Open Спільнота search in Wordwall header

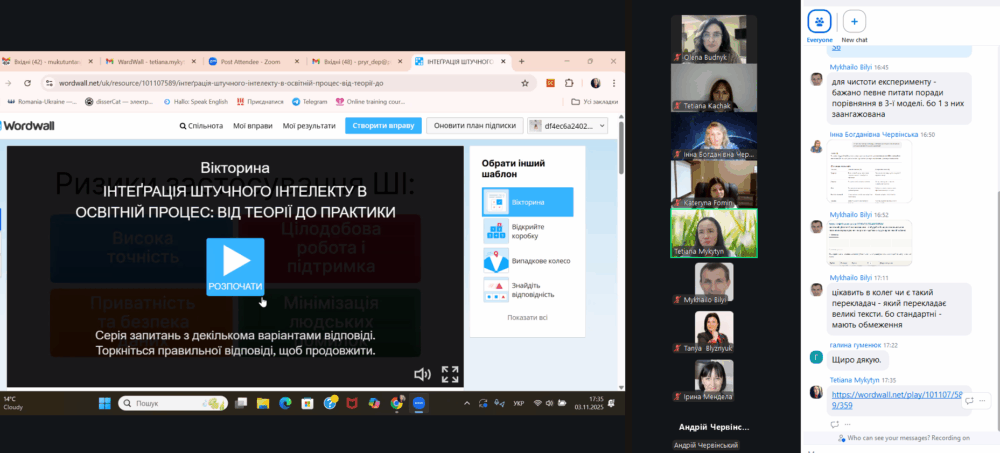[x=201, y=126]
